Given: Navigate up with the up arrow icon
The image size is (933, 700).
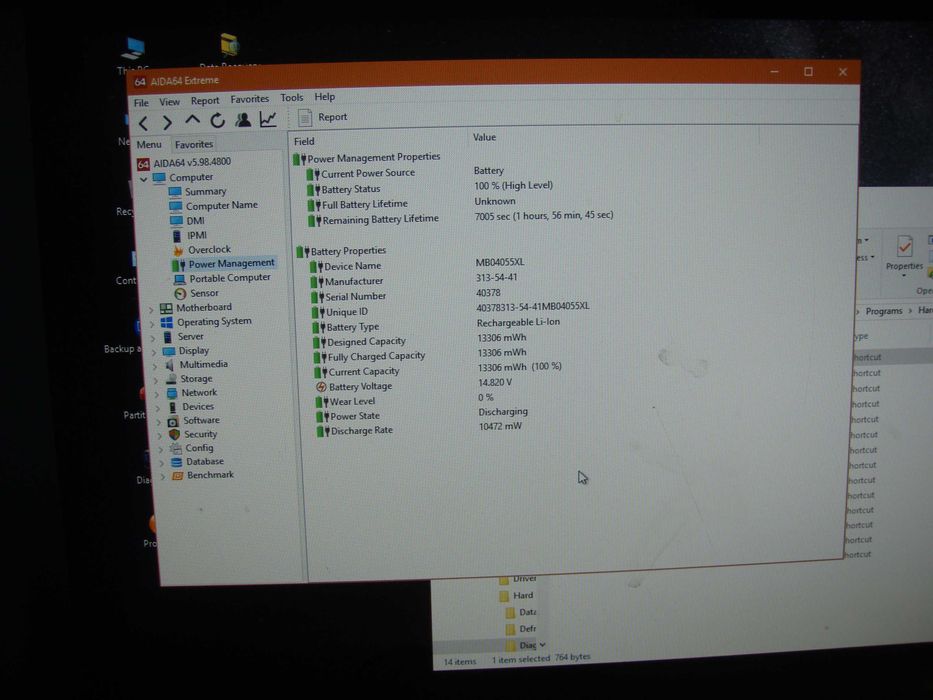Looking at the screenshot, I should pos(192,121).
